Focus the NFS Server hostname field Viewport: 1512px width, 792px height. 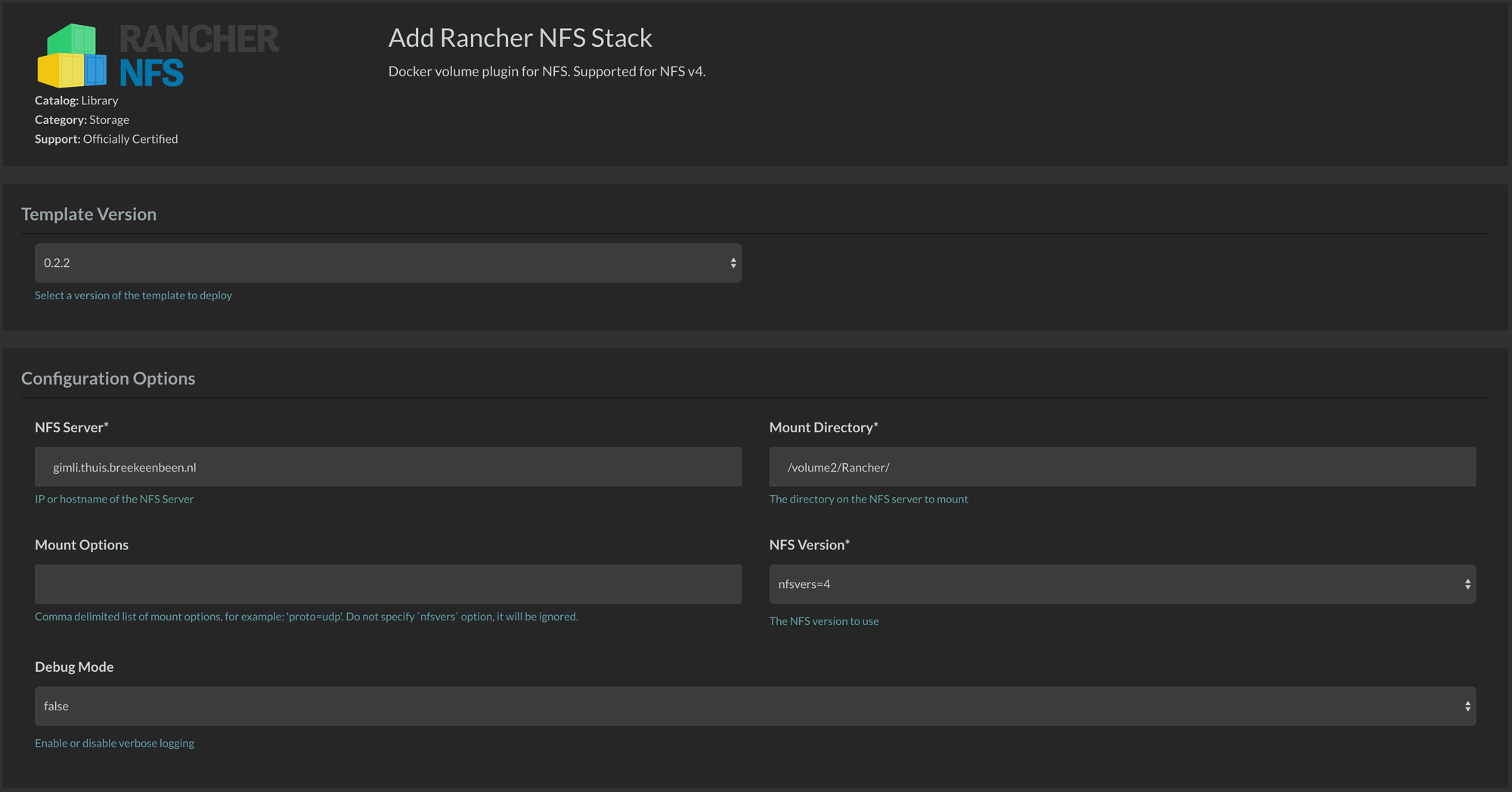[388, 467]
